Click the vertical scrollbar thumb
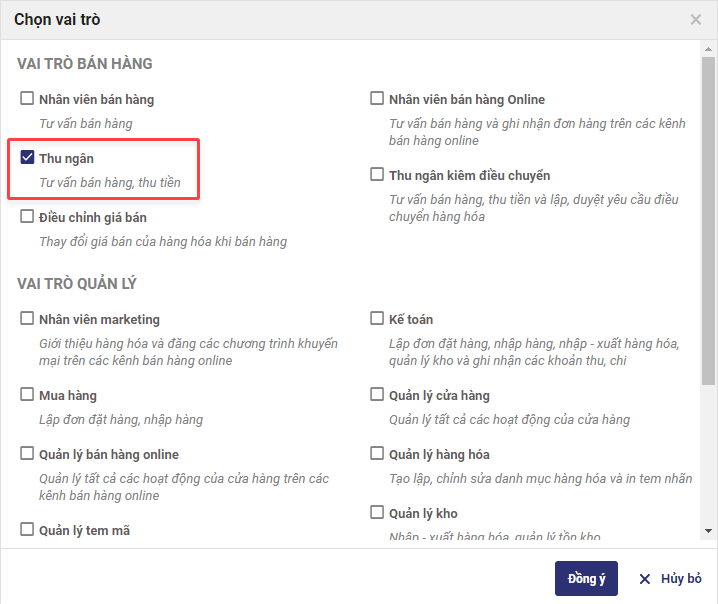This screenshot has height=604, width=718. (709, 220)
